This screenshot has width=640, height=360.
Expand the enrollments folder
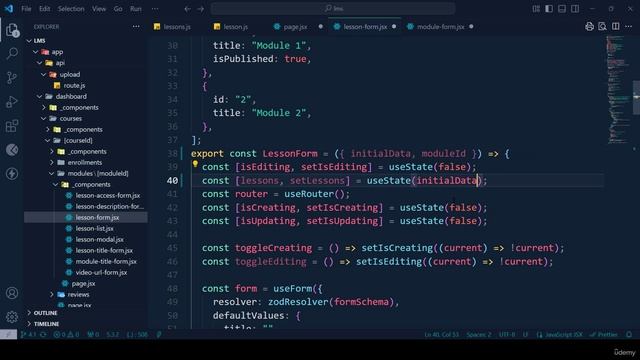tap(84, 162)
